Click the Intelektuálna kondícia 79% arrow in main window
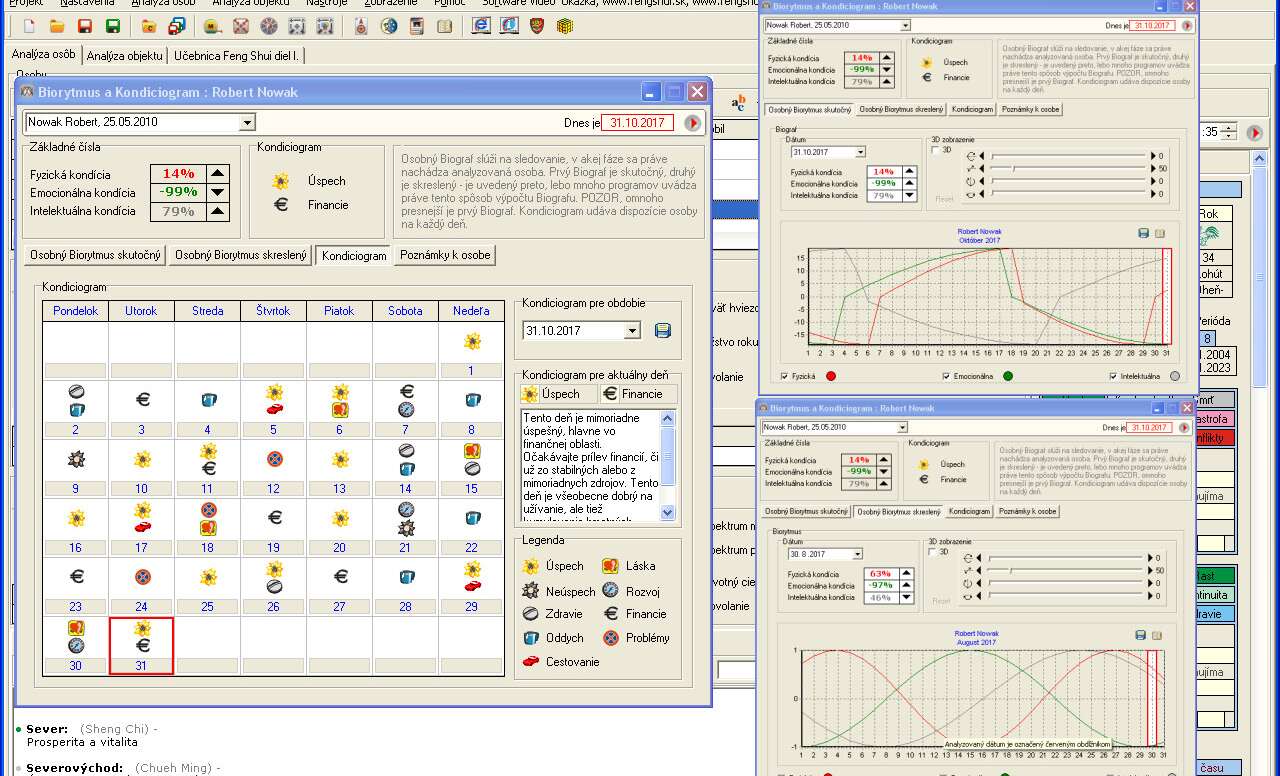Viewport: 1280px width, 776px height. pos(217,212)
